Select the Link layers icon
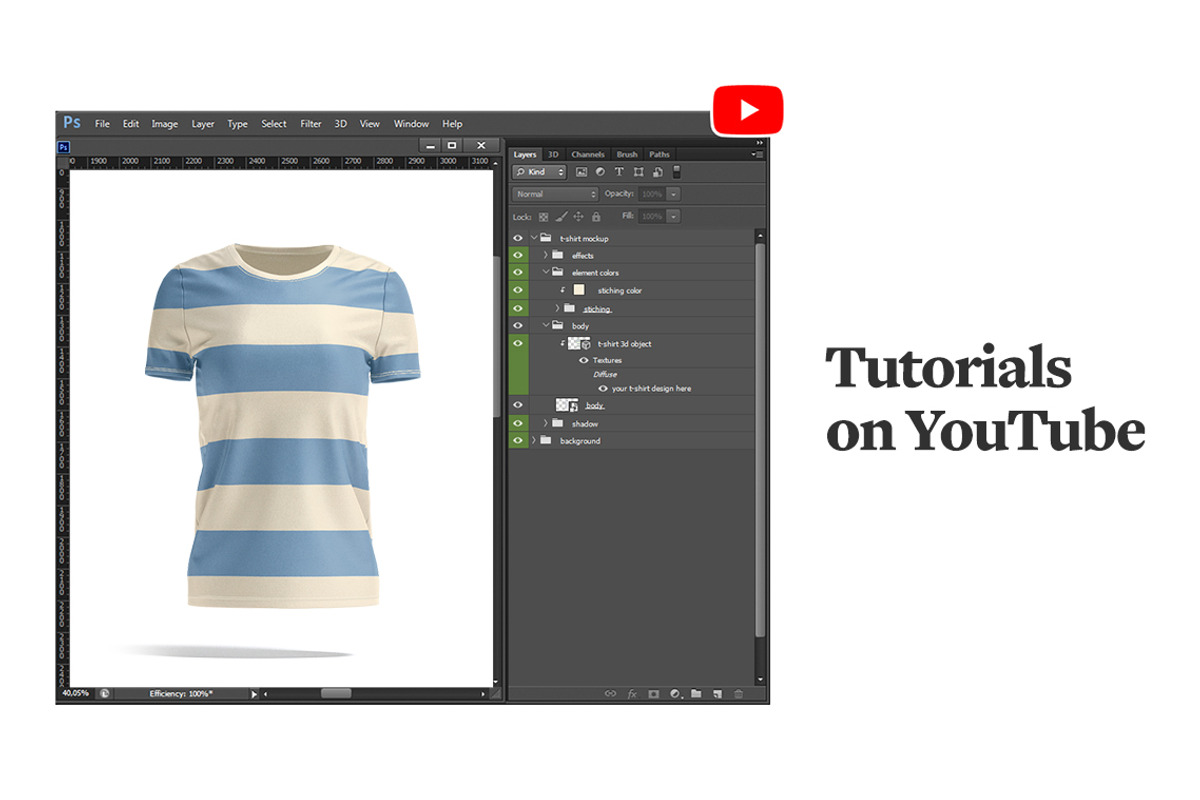Viewport: 1200px width, 800px height. [x=612, y=693]
